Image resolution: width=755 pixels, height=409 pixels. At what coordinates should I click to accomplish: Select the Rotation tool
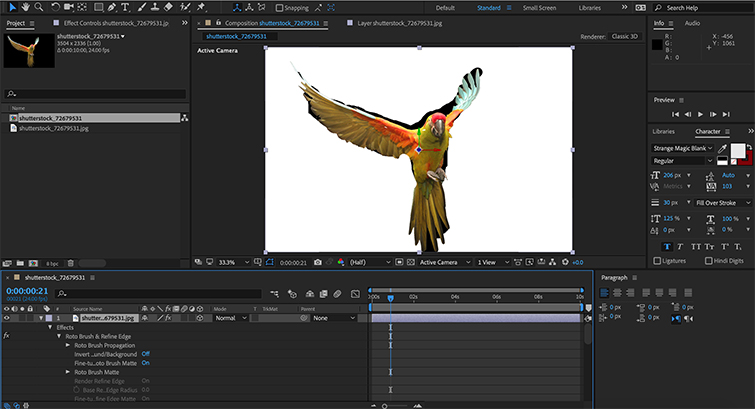coord(55,7)
